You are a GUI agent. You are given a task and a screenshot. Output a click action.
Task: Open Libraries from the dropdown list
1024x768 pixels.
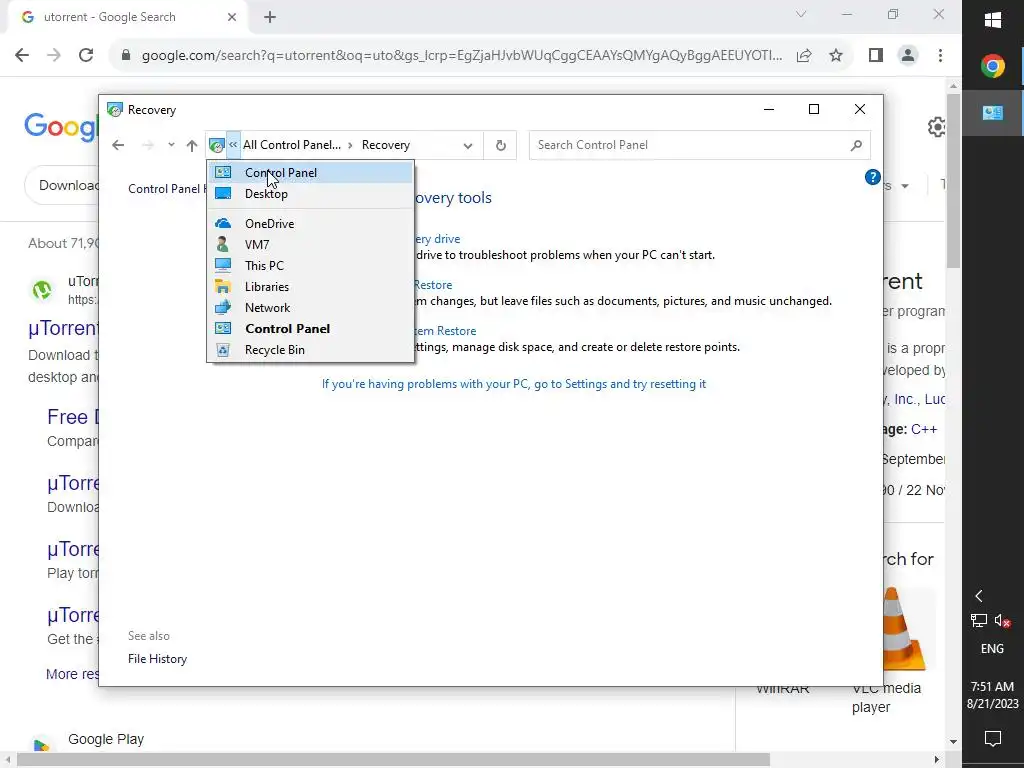coord(310,287)
